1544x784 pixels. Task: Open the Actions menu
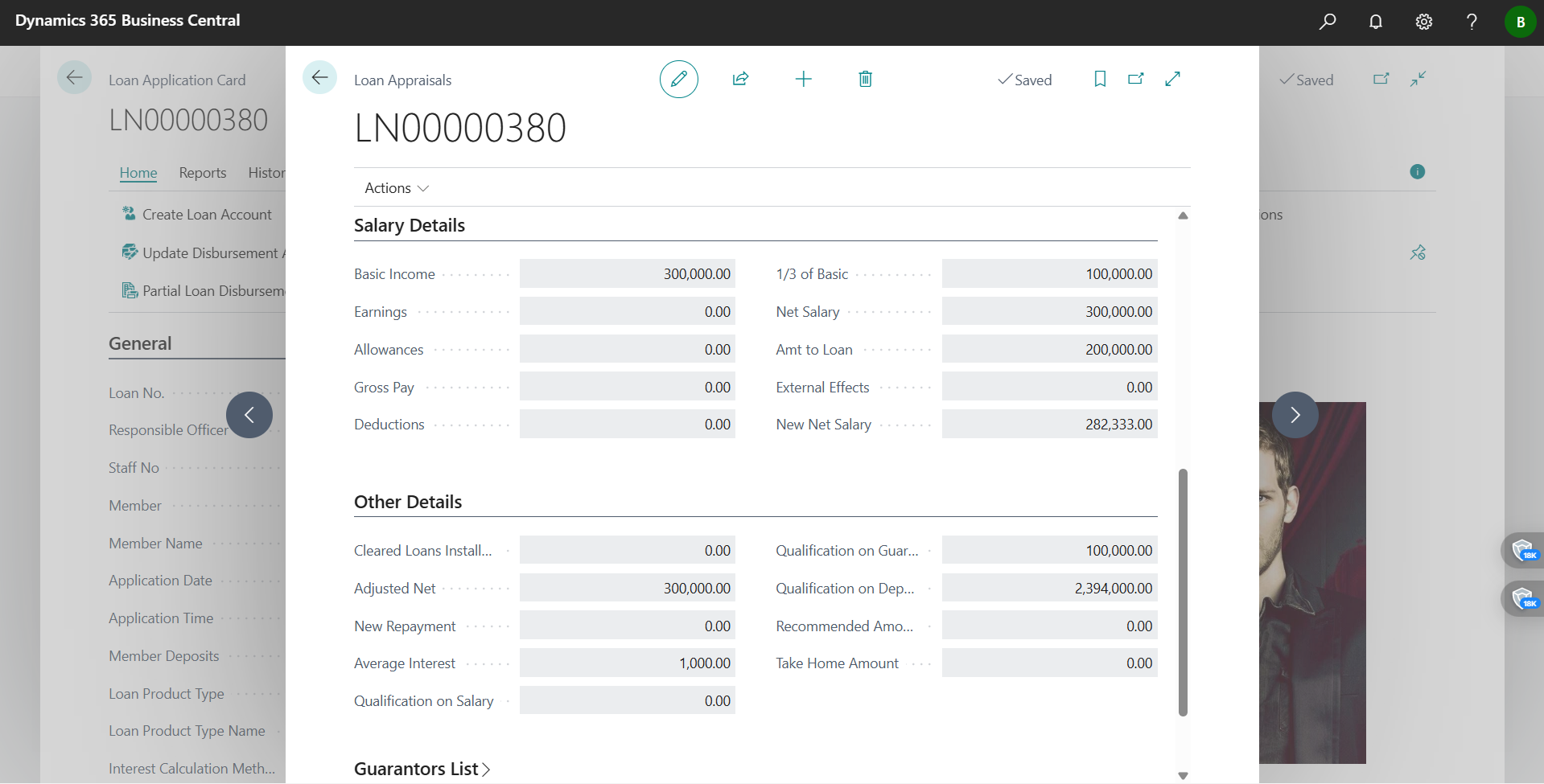click(x=393, y=187)
